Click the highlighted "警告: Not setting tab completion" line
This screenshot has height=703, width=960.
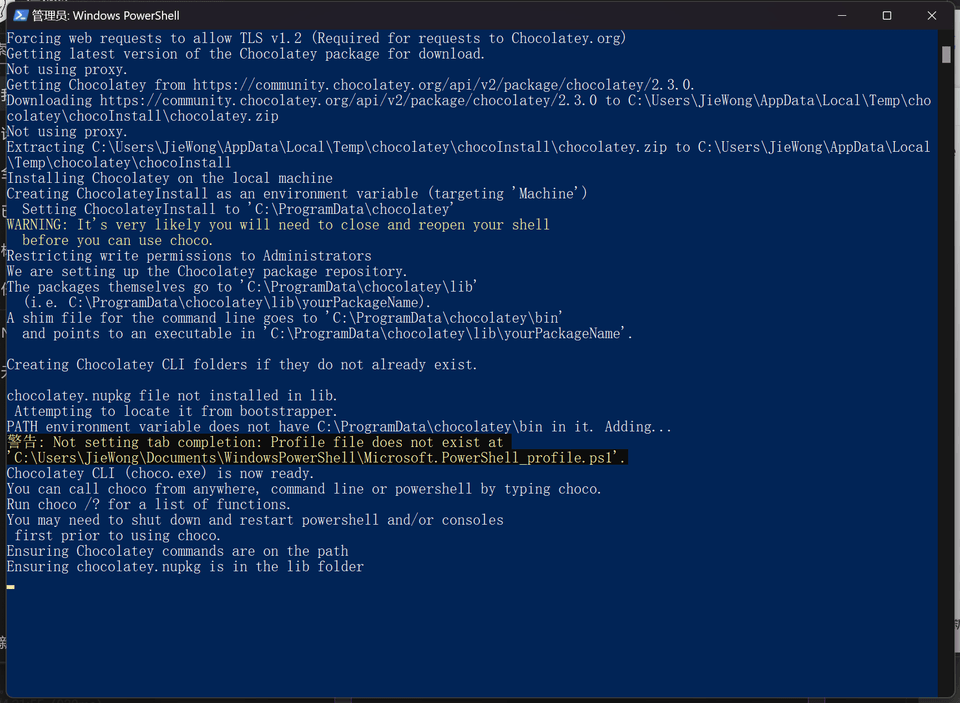[255, 442]
